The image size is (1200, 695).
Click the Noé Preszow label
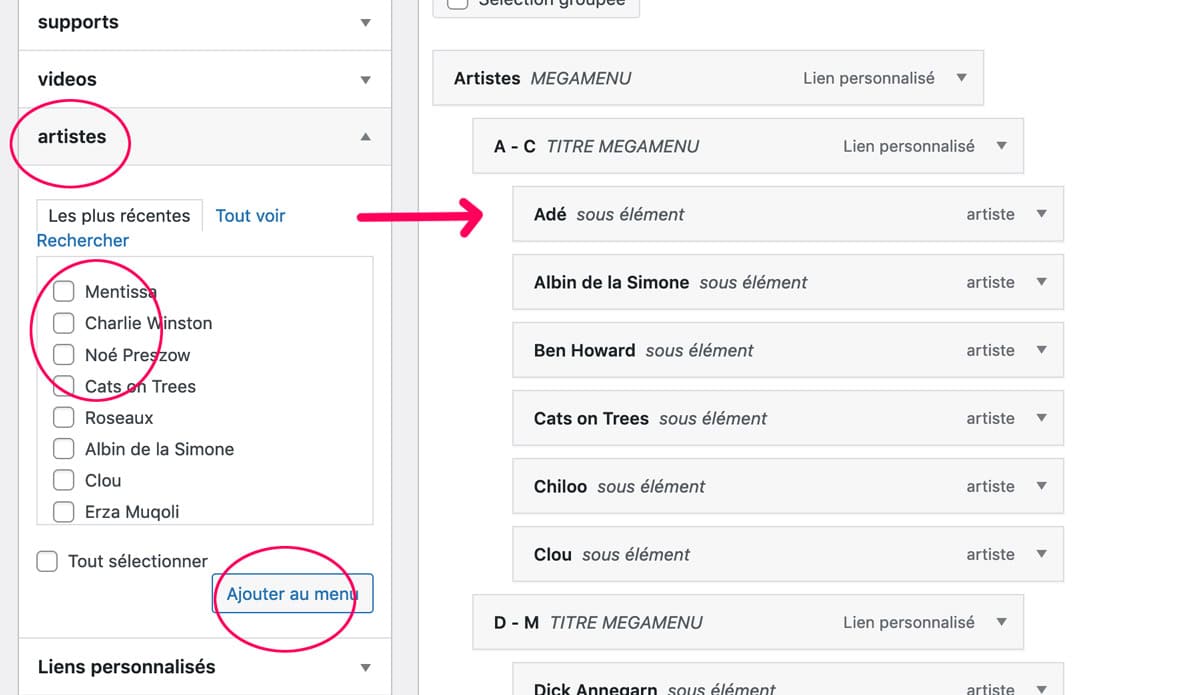tap(137, 355)
